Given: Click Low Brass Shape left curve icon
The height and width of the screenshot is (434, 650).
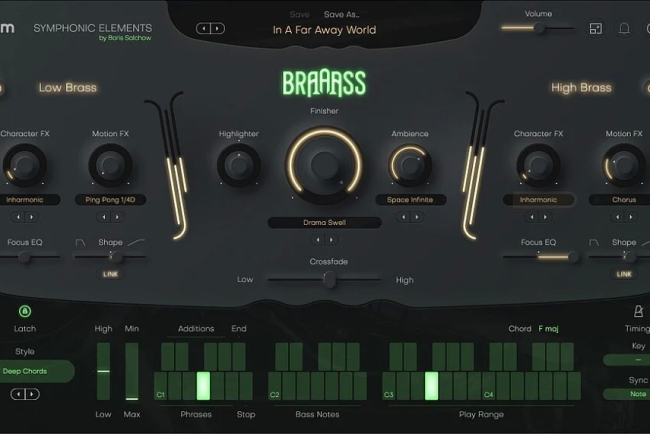Looking at the screenshot, I should click(x=80, y=242).
